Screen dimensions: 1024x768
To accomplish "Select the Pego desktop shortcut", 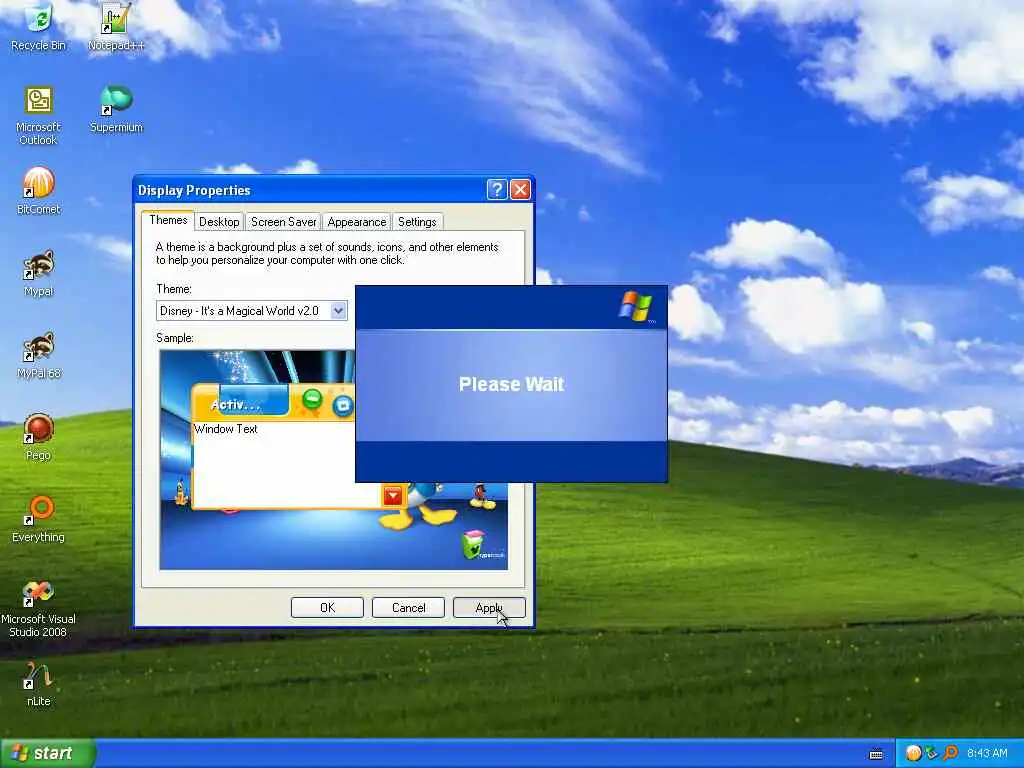I will (x=38, y=437).
